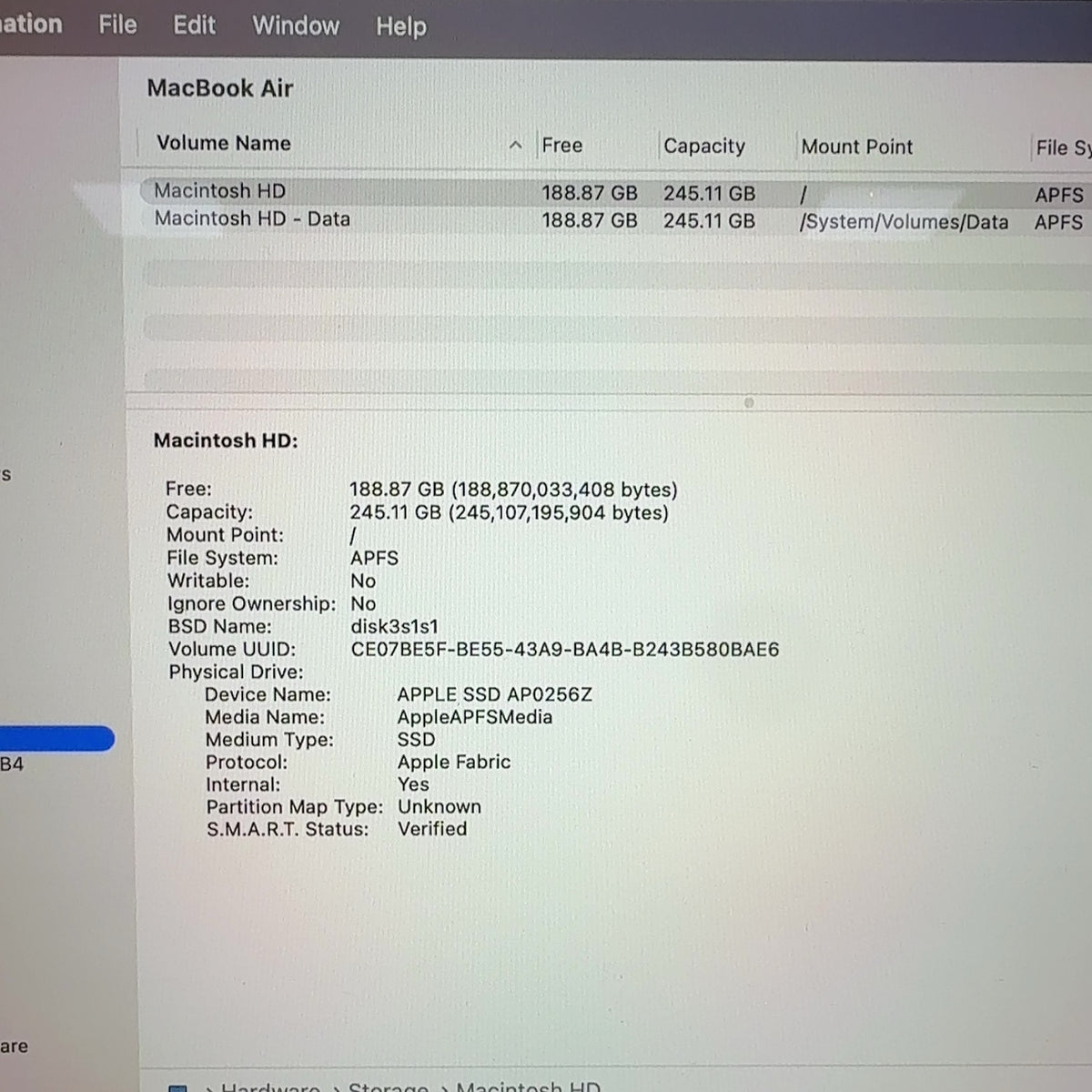Click the Media Name value AppleAPFSMedia
The image size is (1092, 1092).
click(474, 717)
